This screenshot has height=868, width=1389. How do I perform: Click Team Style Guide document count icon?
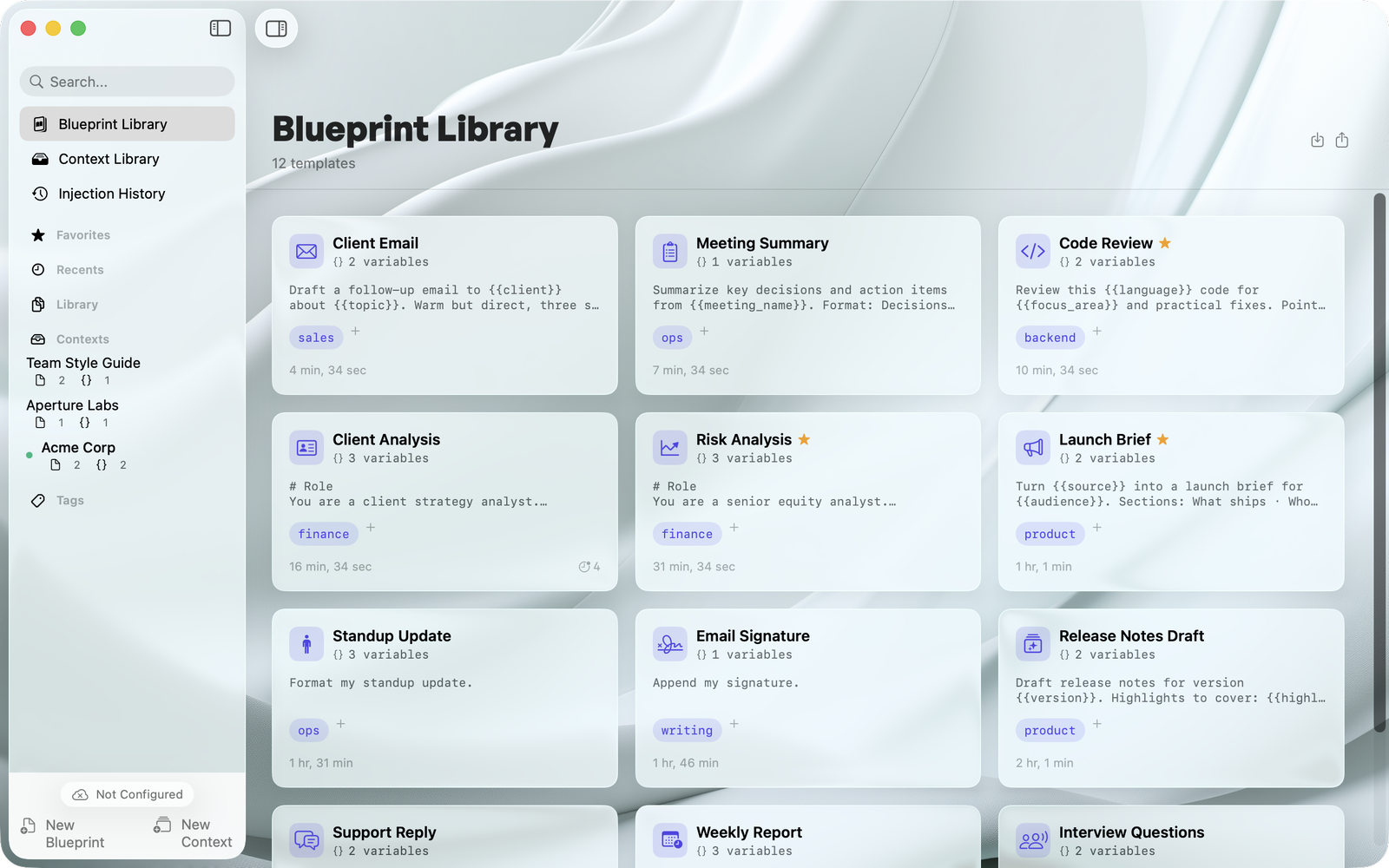coord(40,380)
